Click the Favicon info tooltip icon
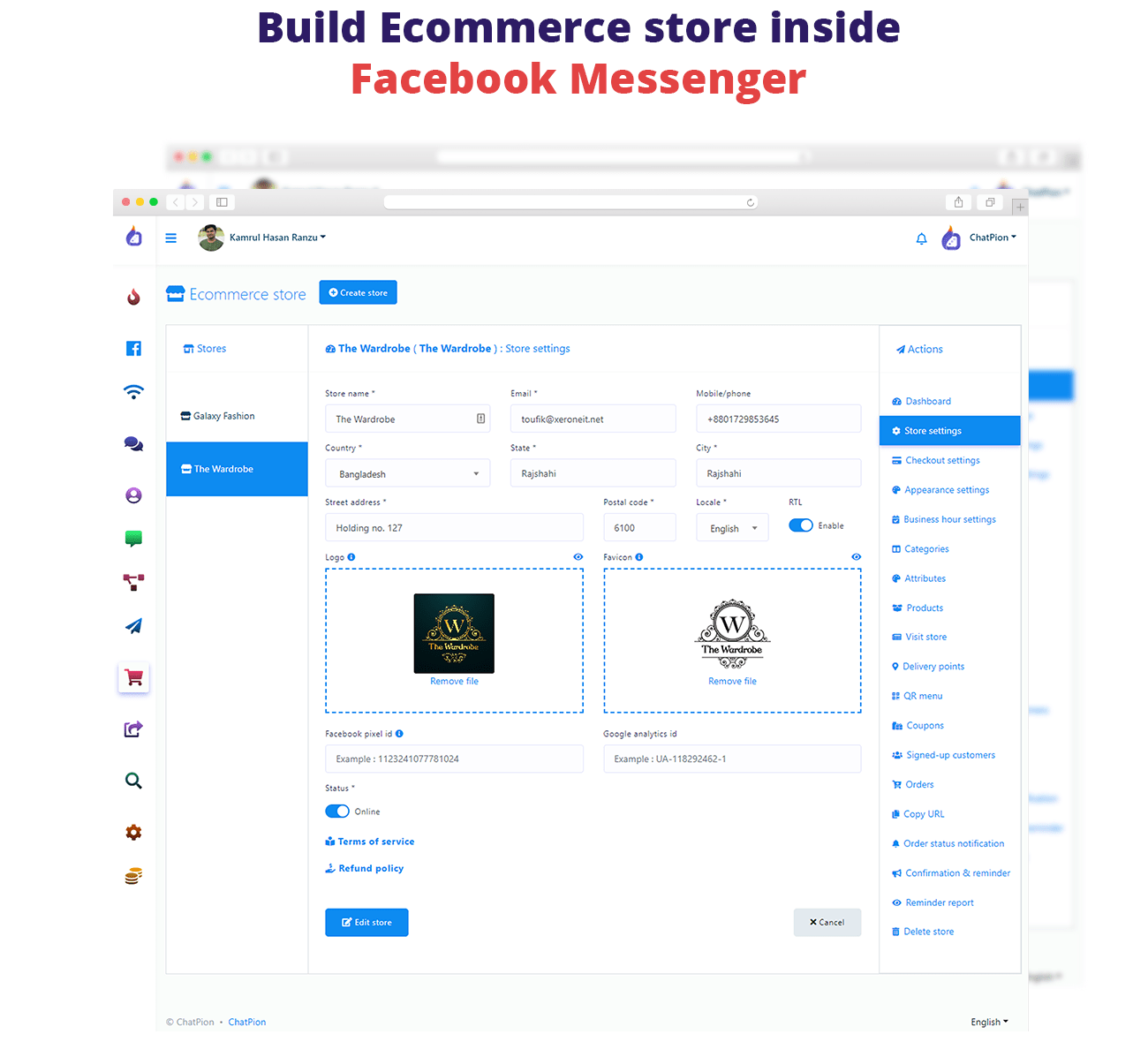The width and height of the screenshot is (1148, 1057). tap(639, 557)
